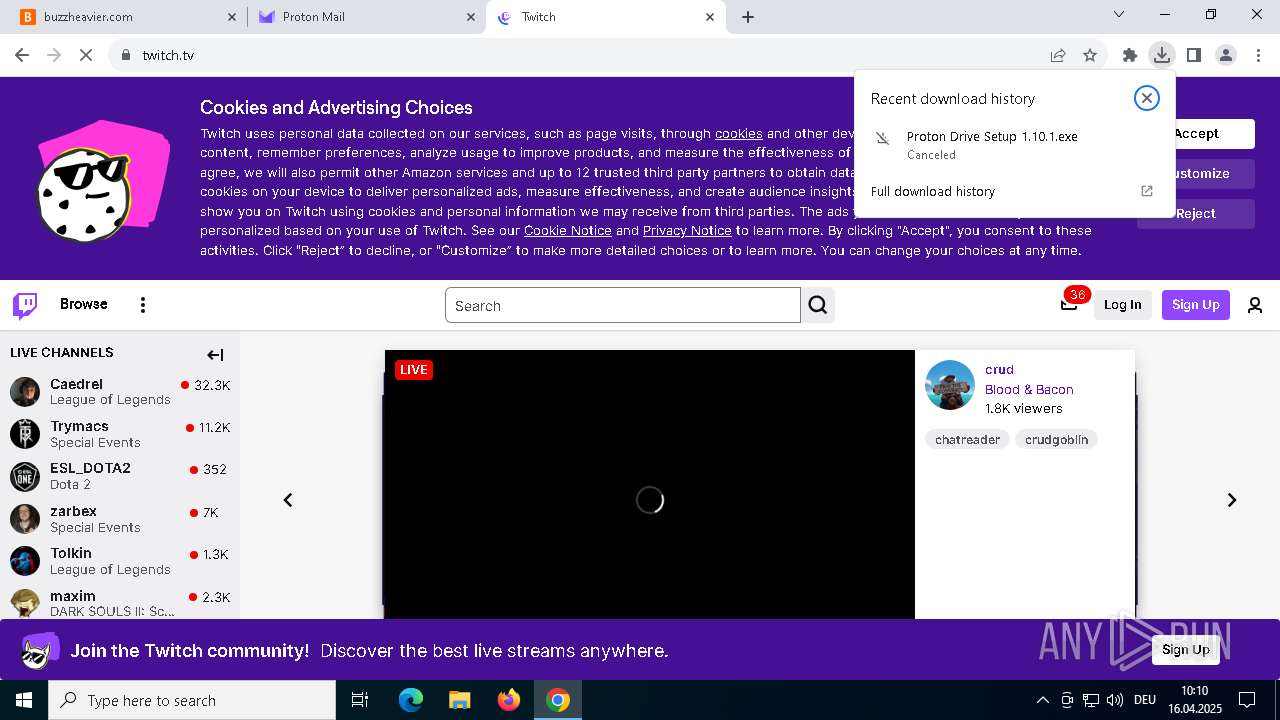Open the Caedrel live channel
1280x720 pixels.
pos(120,391)
